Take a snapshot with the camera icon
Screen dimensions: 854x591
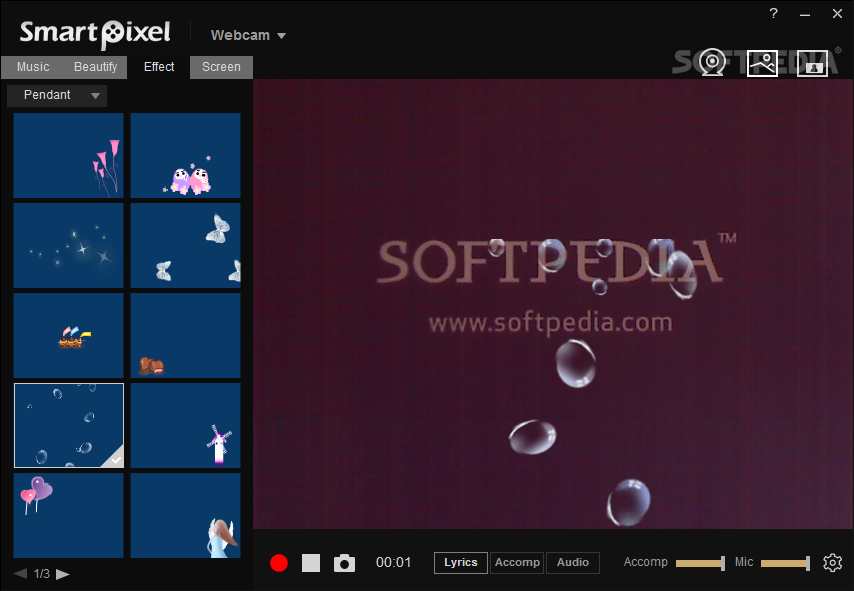344,563
